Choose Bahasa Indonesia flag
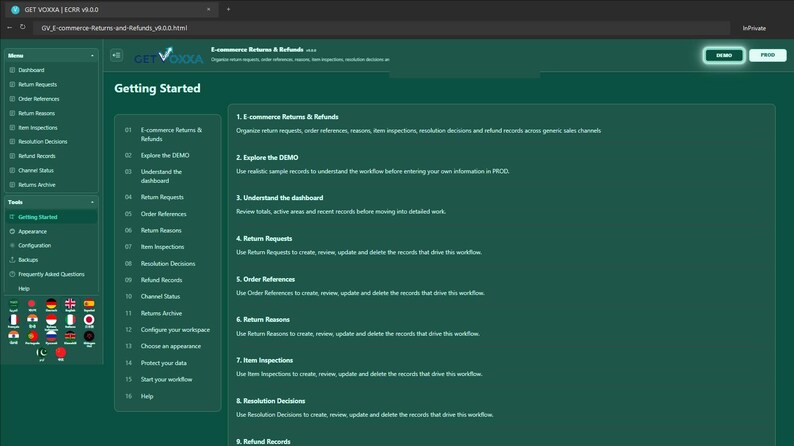 51,320
